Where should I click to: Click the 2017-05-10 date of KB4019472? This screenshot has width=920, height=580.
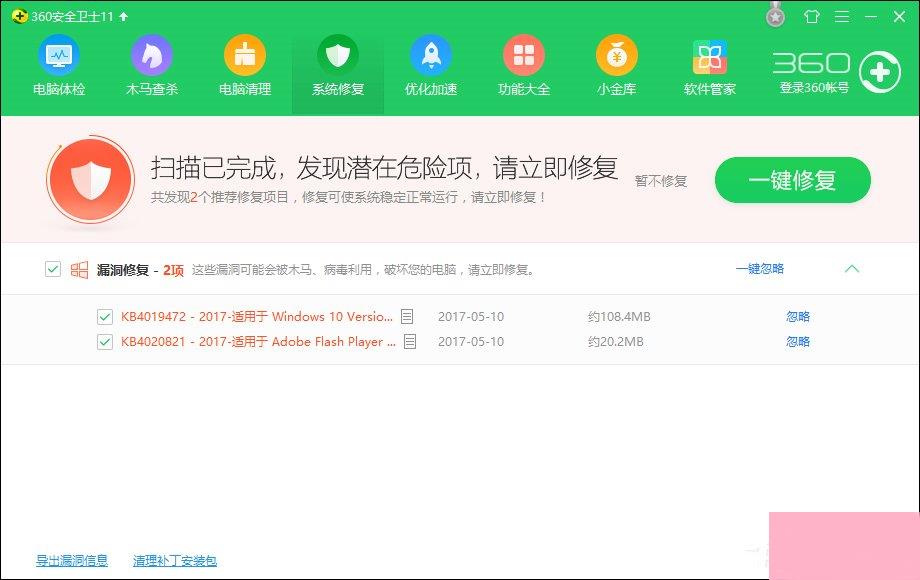pos(471,317)
